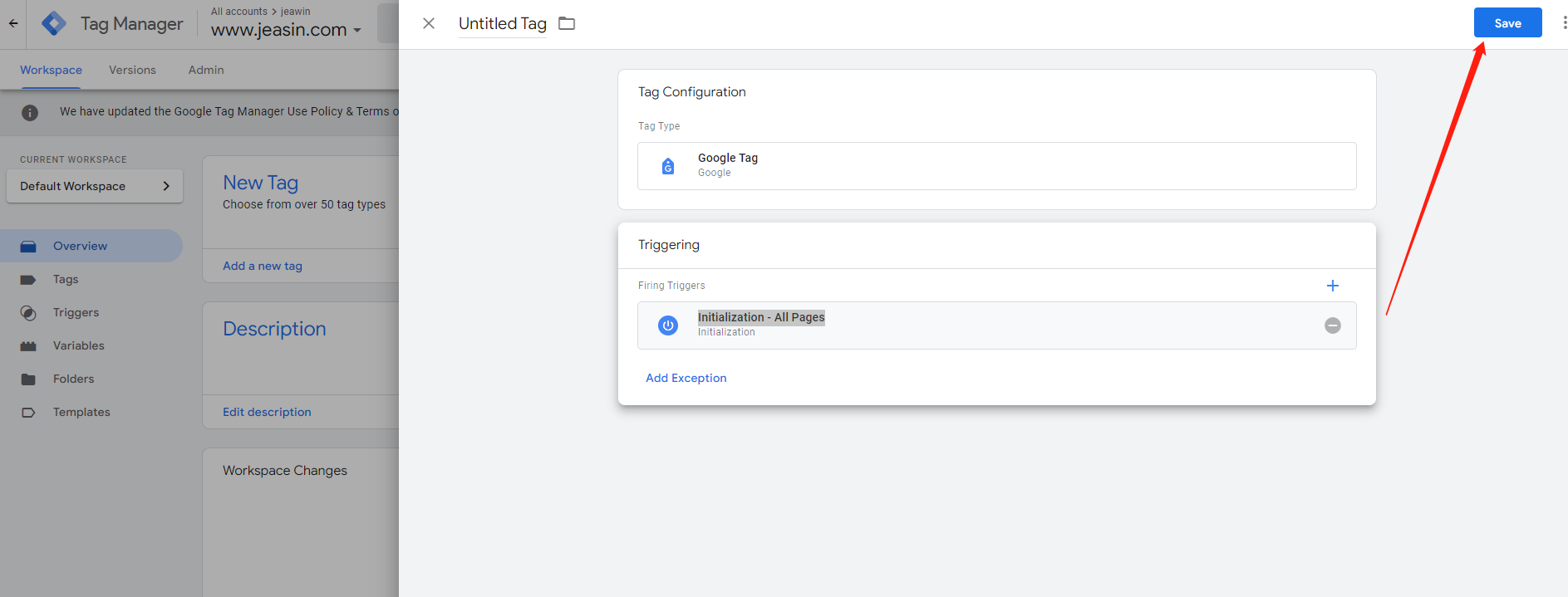Open the more options menu beside Save
The width and height of the screenshot is (1568, 597).
click(x=1564, y=23)
